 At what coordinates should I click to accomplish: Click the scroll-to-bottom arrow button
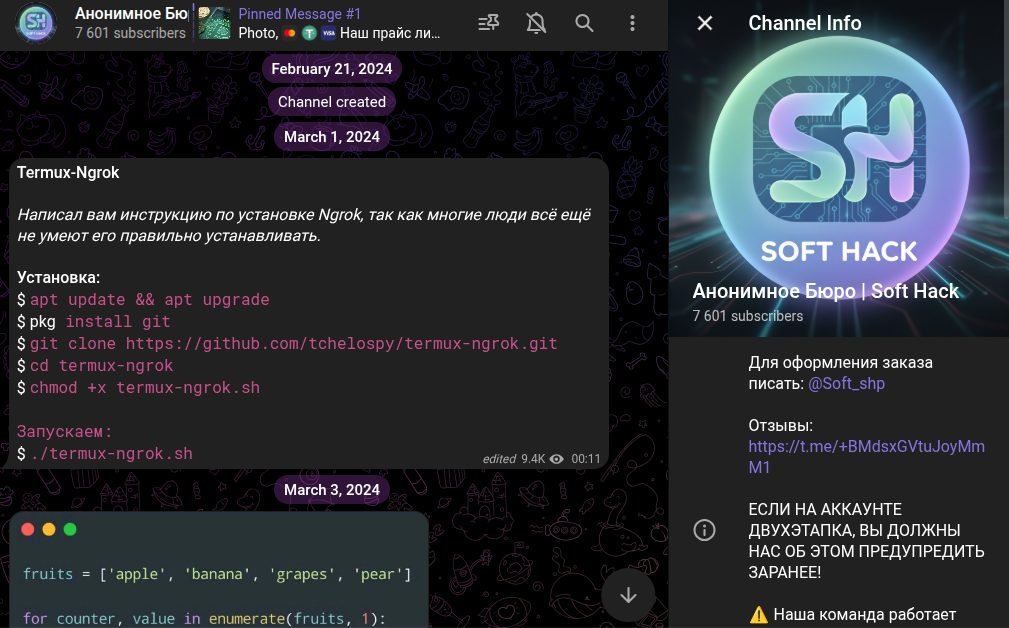point(628,595)
